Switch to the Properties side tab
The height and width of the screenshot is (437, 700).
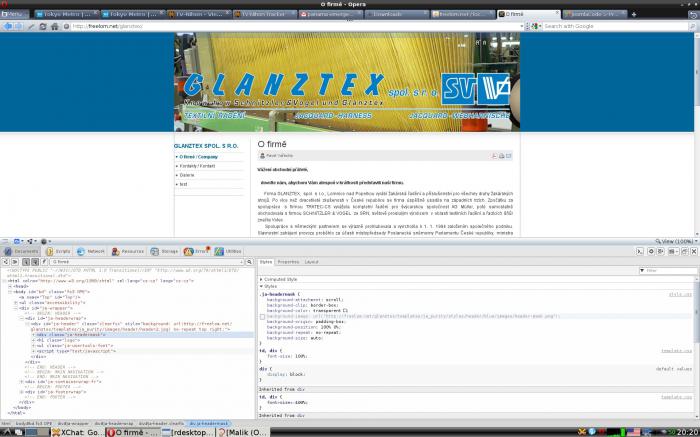tap(288, 262)
